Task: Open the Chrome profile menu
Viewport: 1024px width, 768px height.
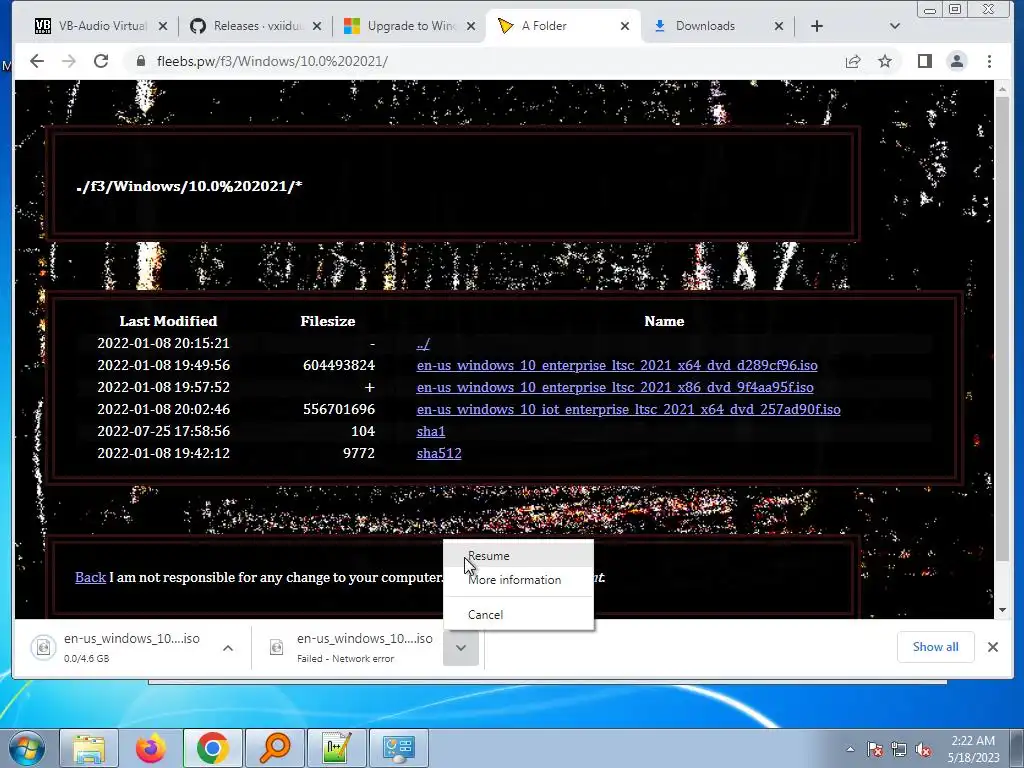Action: click(957, 61)
